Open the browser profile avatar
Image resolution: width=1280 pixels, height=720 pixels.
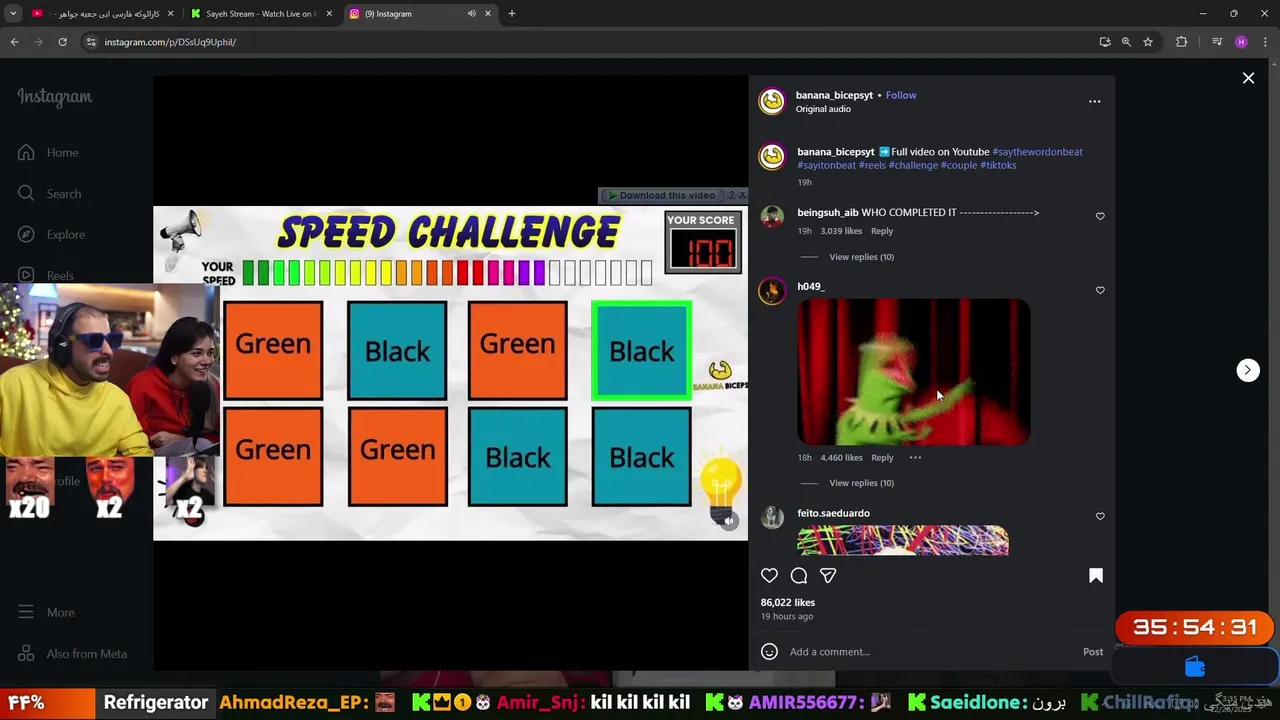point(1241,42)
